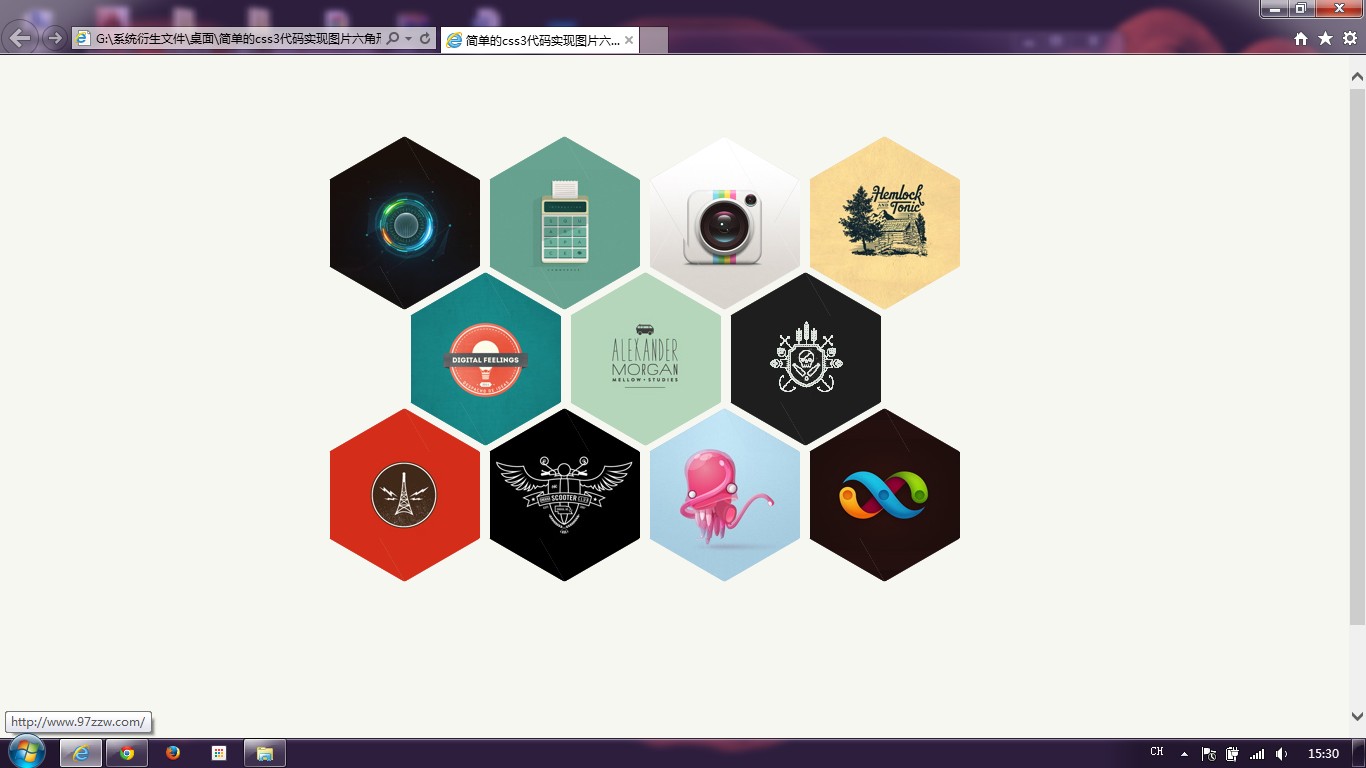Refresh the page with the reload icon
1366x768 pixels.
(425, 39)
